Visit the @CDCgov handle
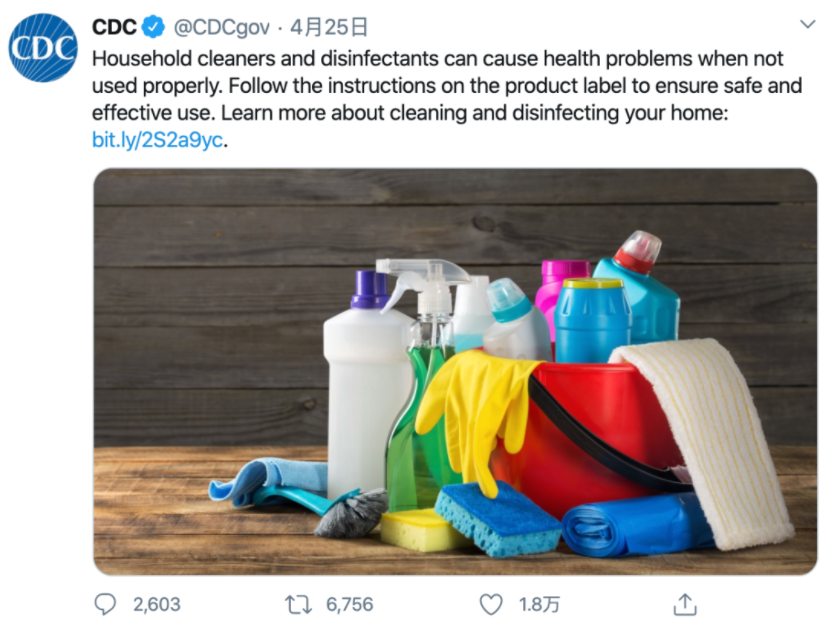836x638 pixels. point(222,27)
